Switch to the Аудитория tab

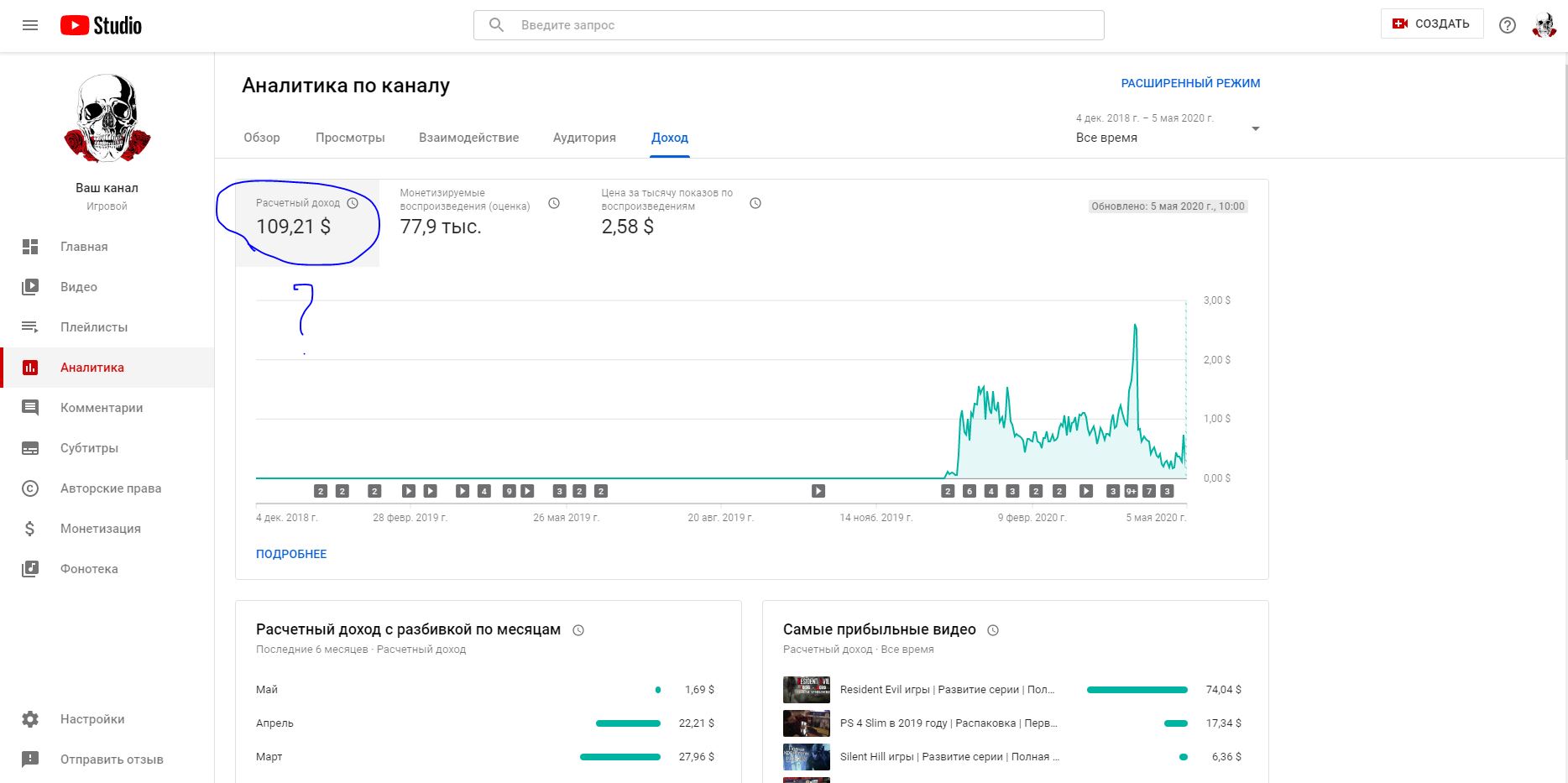click(x=584, y=138)
